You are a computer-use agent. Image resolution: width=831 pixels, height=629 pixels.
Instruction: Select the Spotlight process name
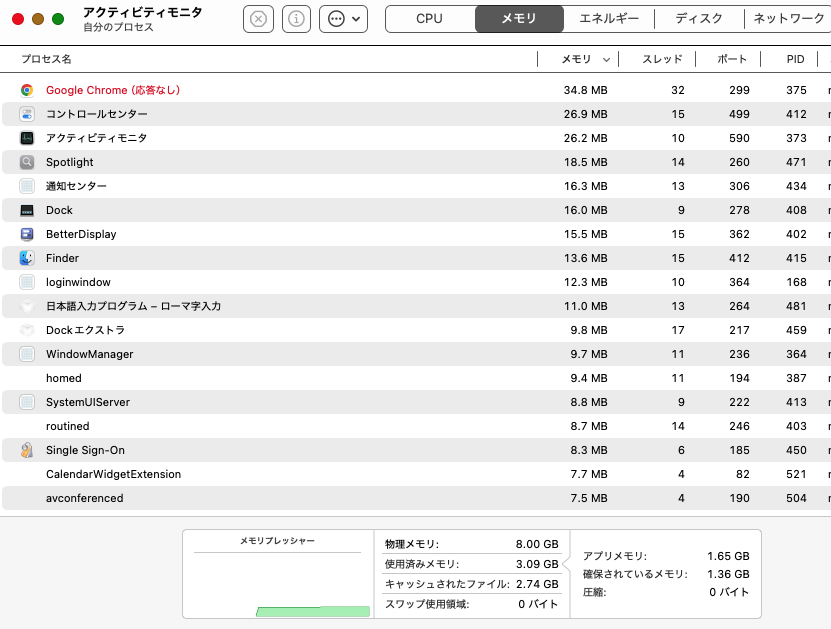[69, 162]
